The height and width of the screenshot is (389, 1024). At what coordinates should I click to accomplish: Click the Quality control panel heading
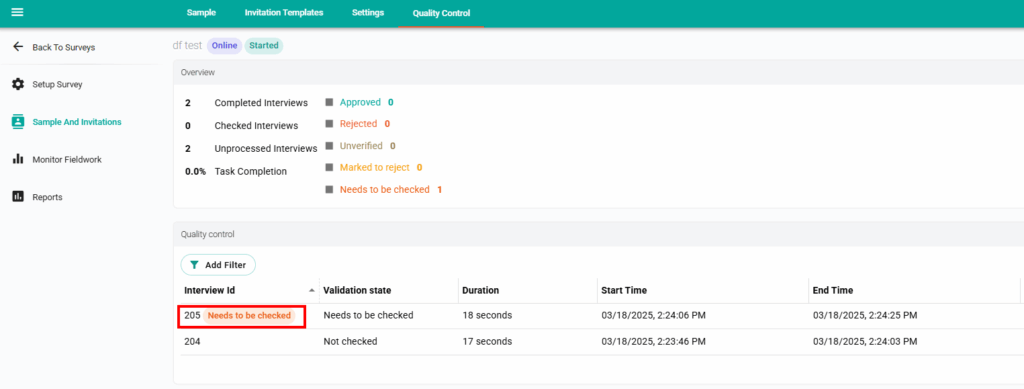[x=208, y=234]
